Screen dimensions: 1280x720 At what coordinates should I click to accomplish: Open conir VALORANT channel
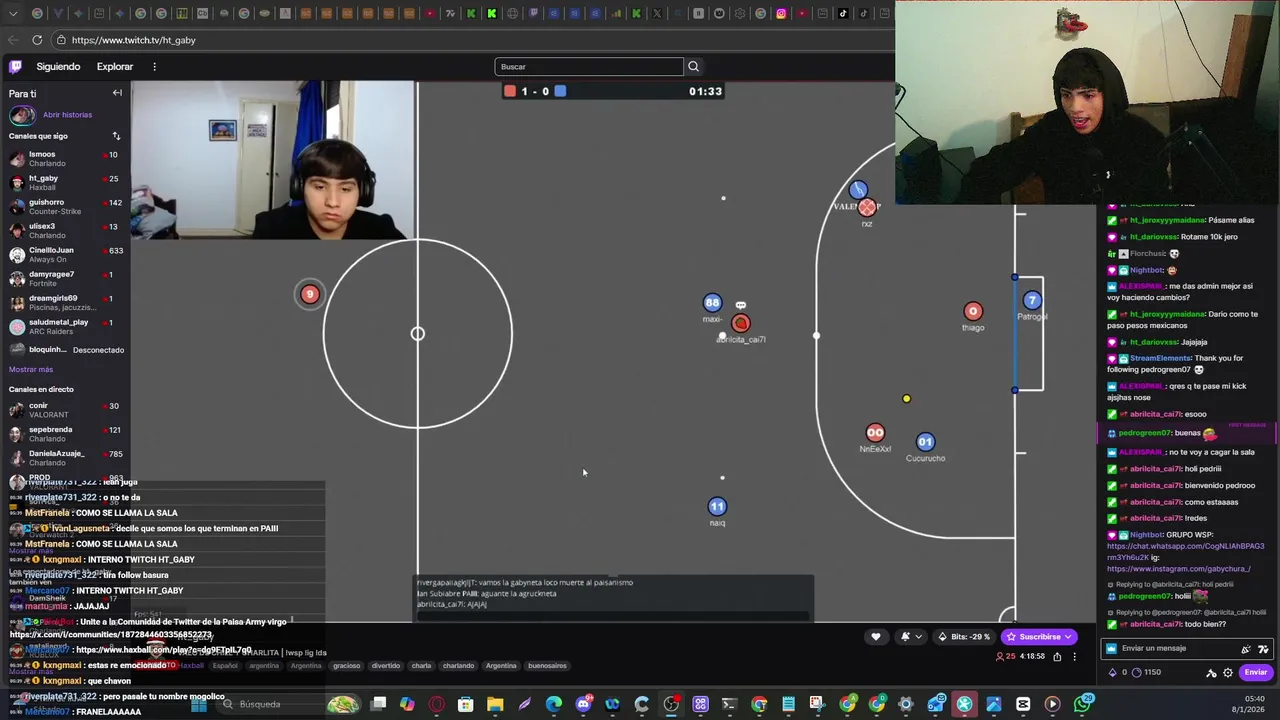64,410
